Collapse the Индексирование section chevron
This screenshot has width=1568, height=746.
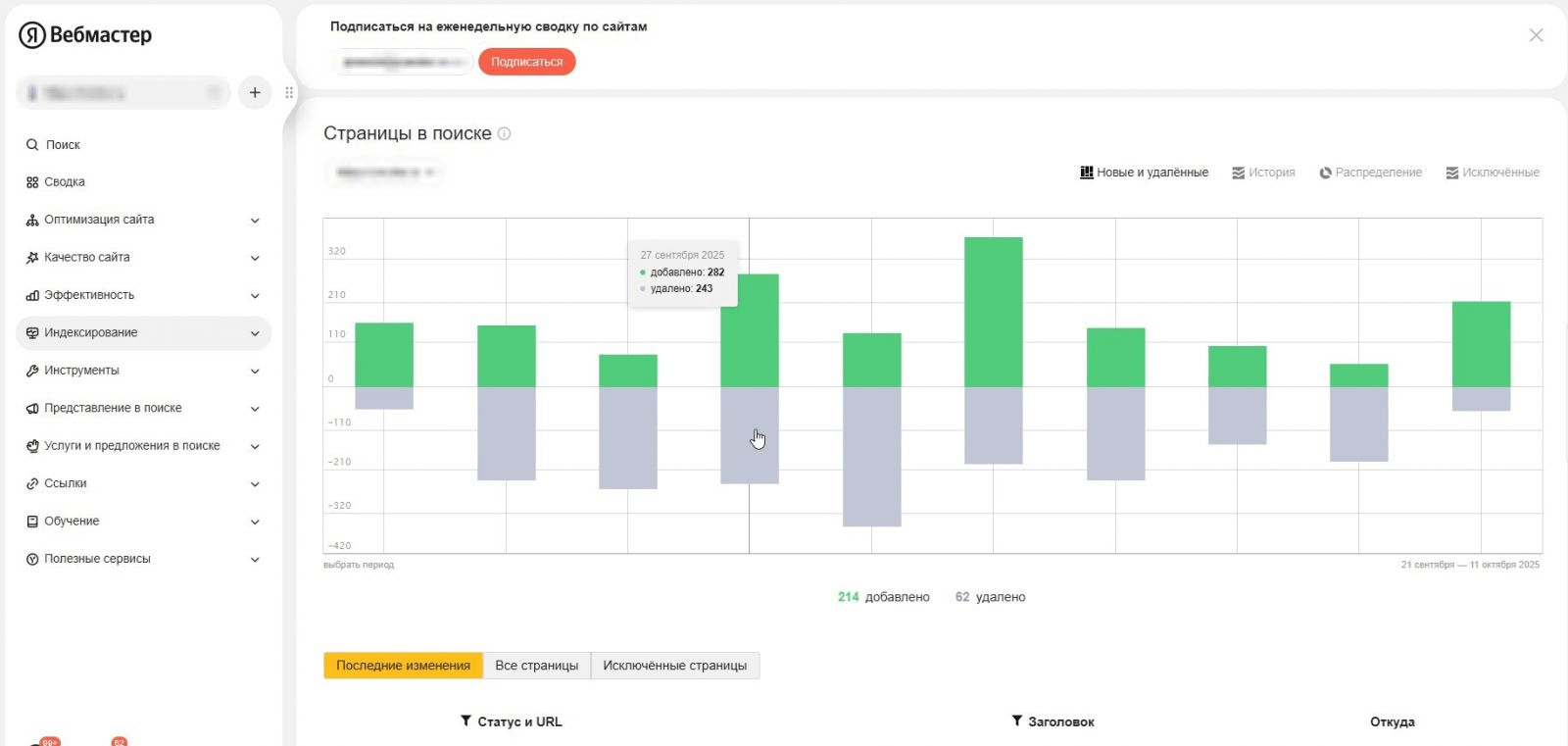[255, 333]
